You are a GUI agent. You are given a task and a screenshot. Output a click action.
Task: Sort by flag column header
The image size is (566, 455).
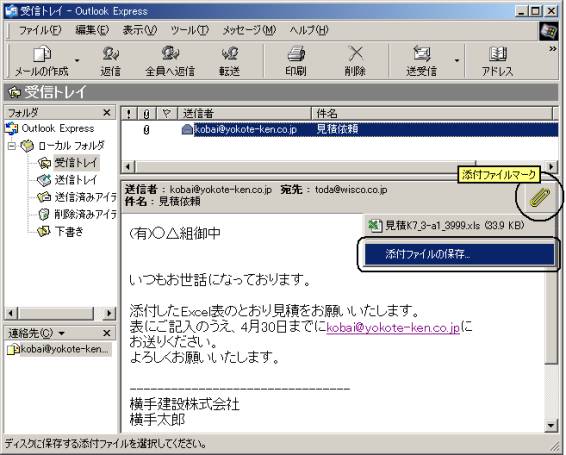click(x=166, y=114)
